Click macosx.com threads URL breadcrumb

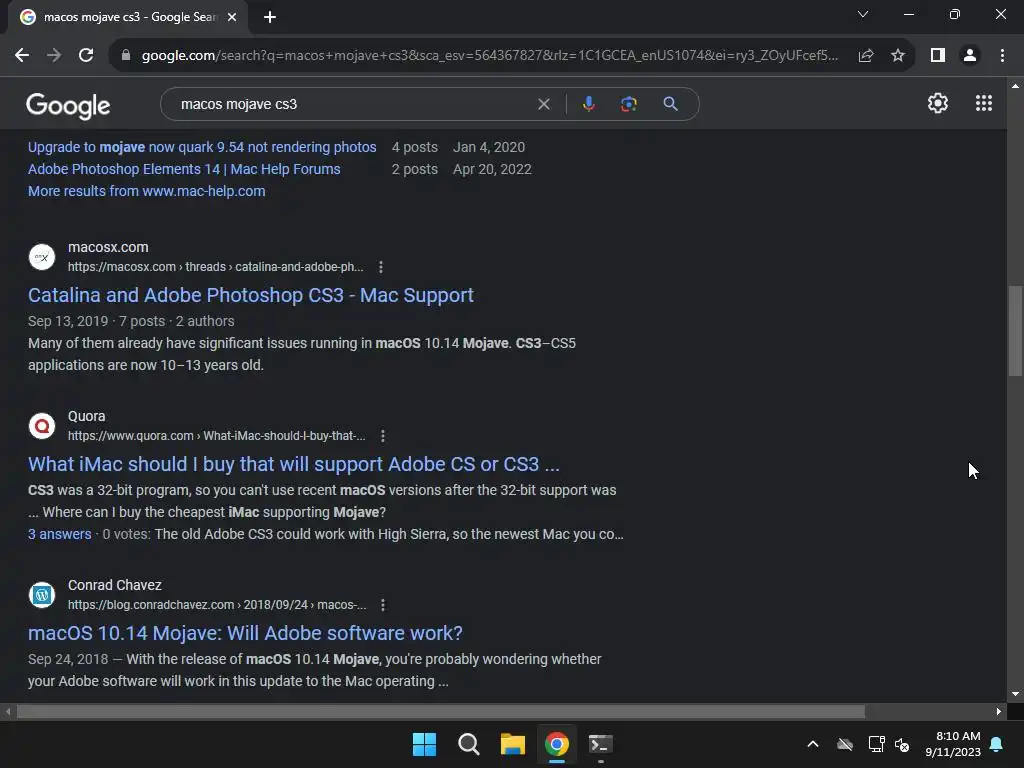(x=216, y=267)
